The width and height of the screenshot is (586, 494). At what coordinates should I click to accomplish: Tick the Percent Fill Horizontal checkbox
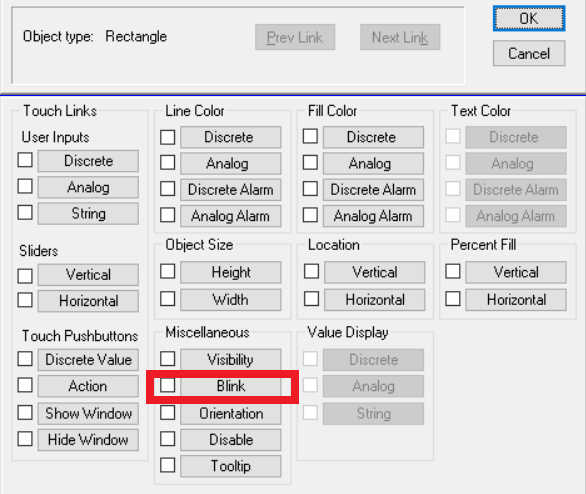453,299
